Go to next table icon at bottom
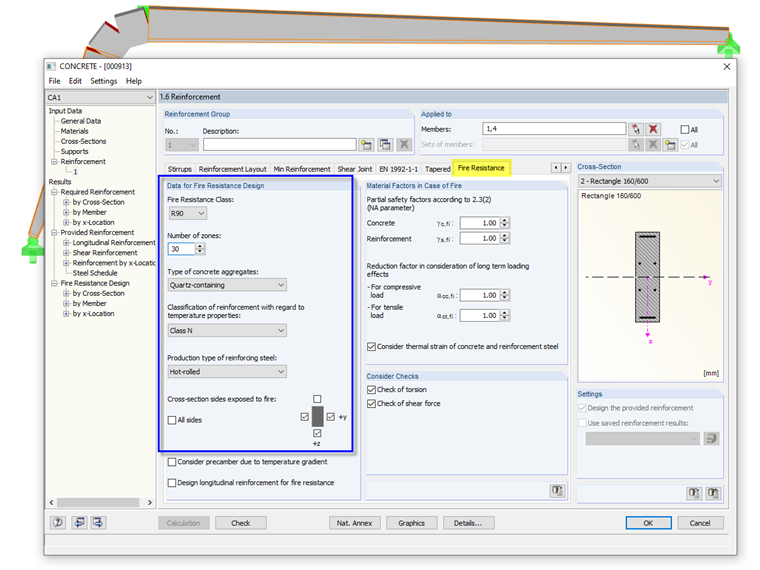 [98, 522]
